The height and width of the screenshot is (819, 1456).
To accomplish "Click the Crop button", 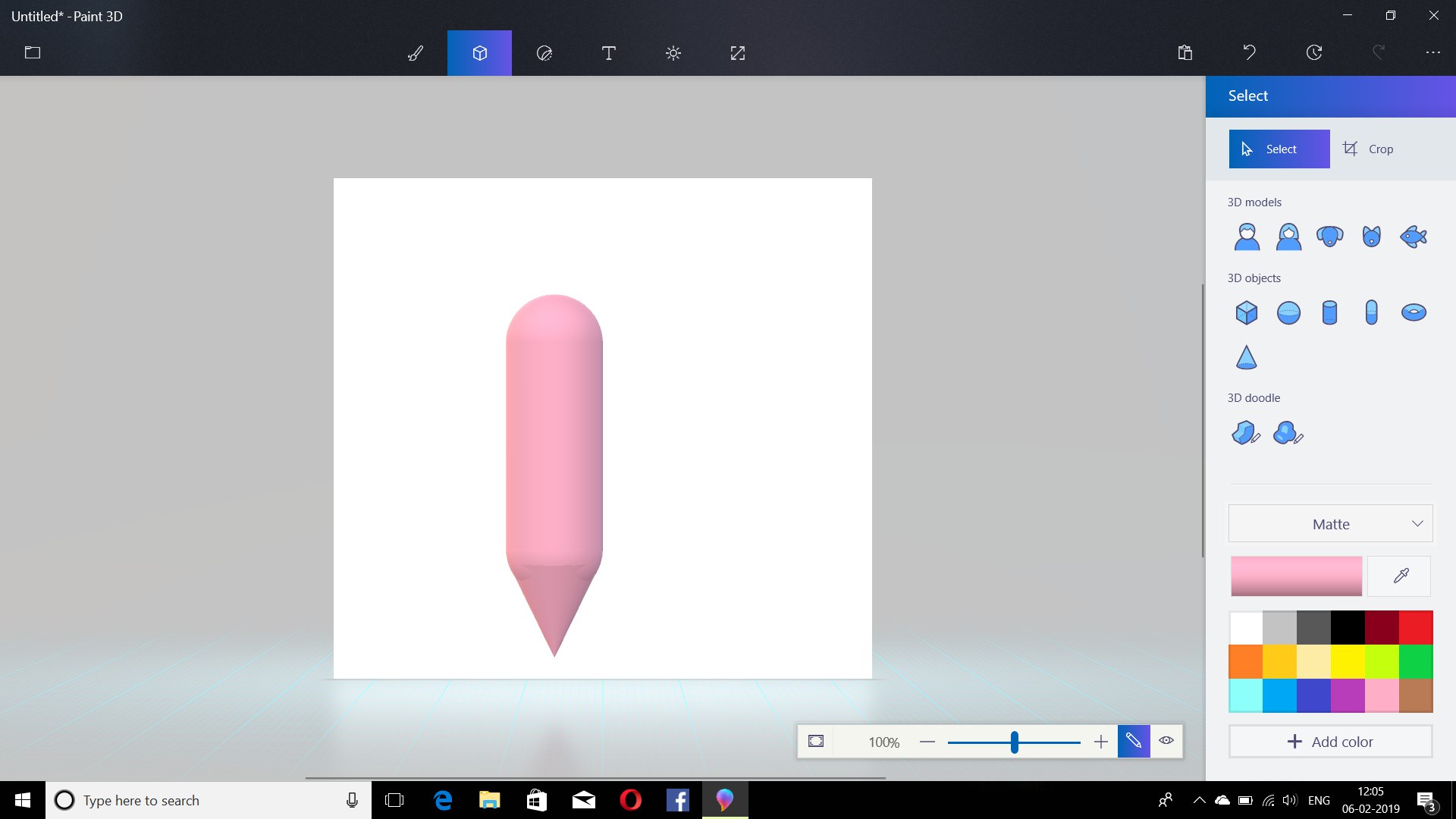I will [x=1369, y=149].
